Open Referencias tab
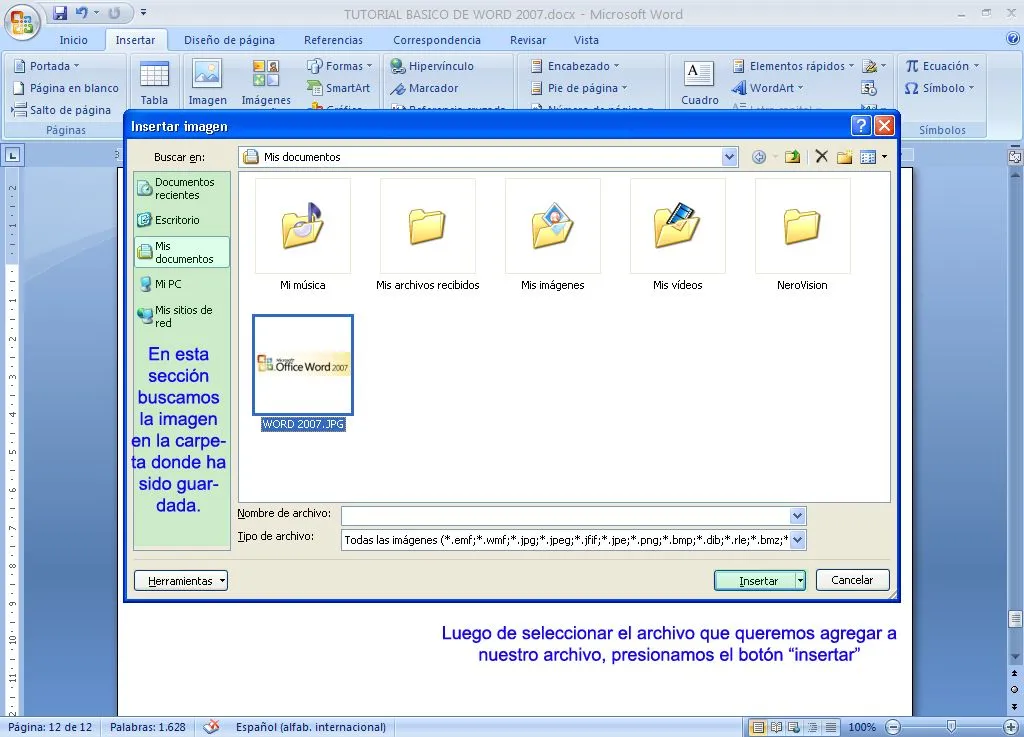Screen dimensions: 1024x737 (333, 40)
